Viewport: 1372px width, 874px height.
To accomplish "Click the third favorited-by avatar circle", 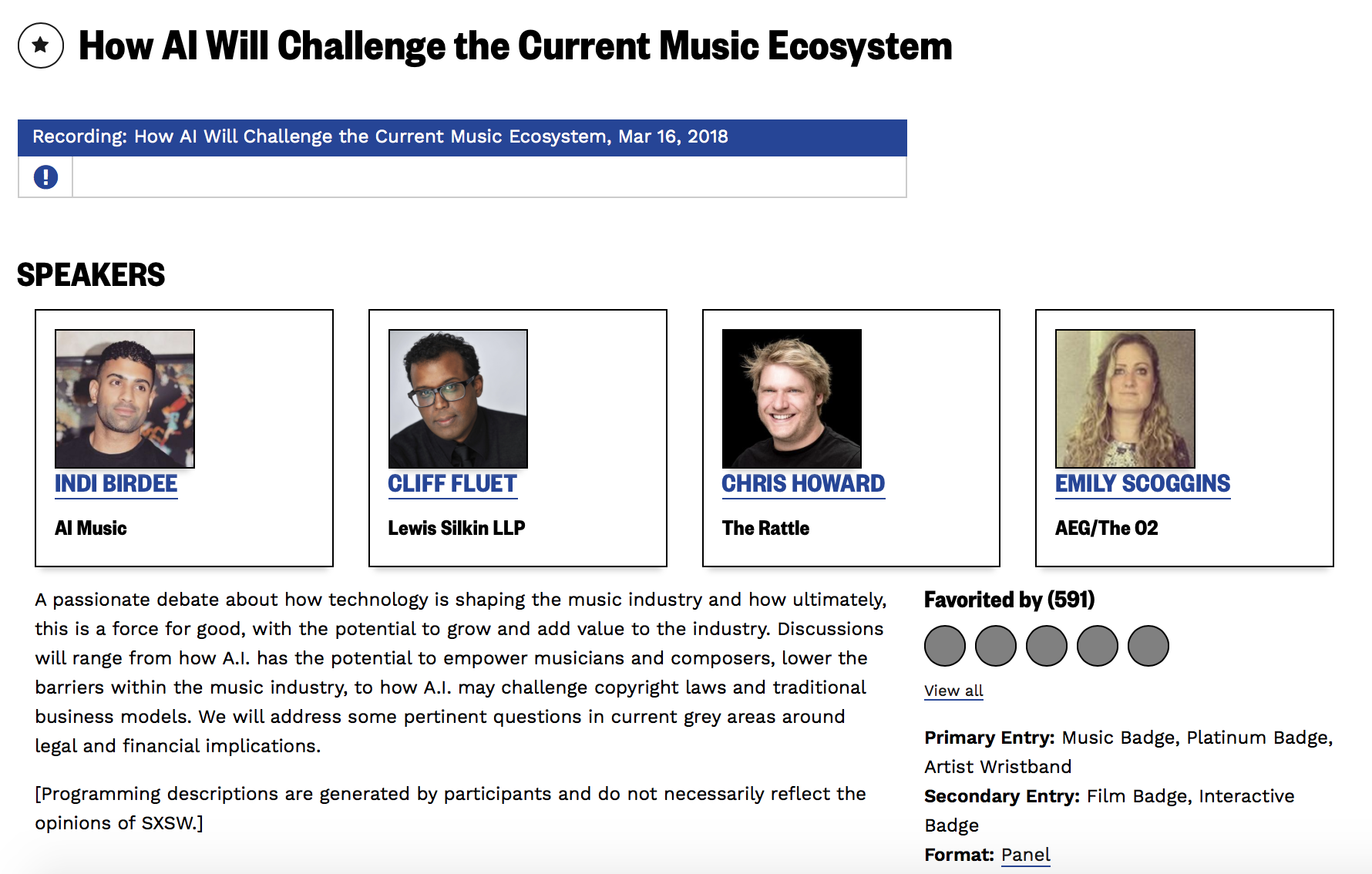I will click(1047, 646).
